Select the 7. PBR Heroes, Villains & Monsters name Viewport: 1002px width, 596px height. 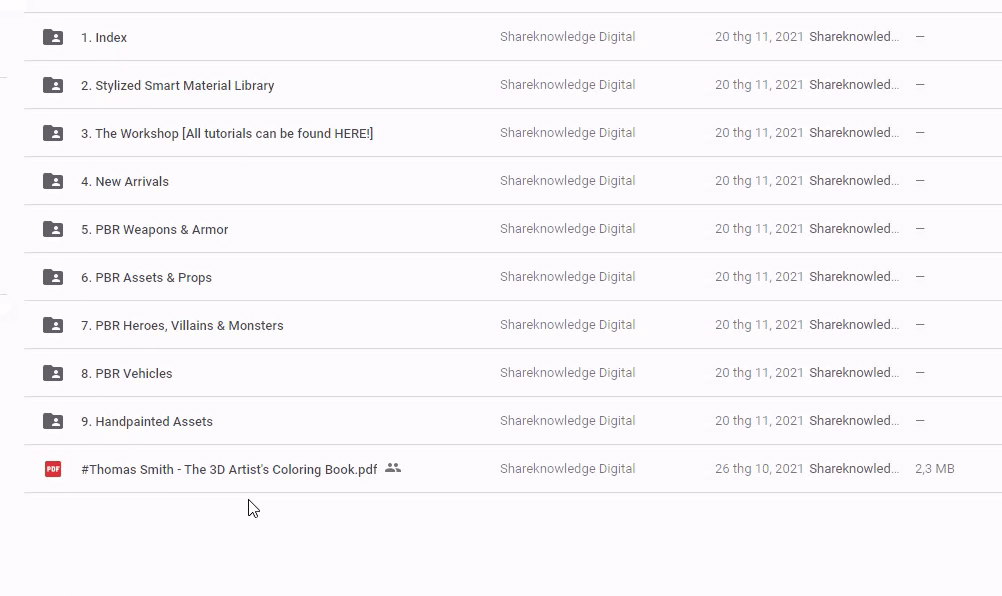pos(182,326)
